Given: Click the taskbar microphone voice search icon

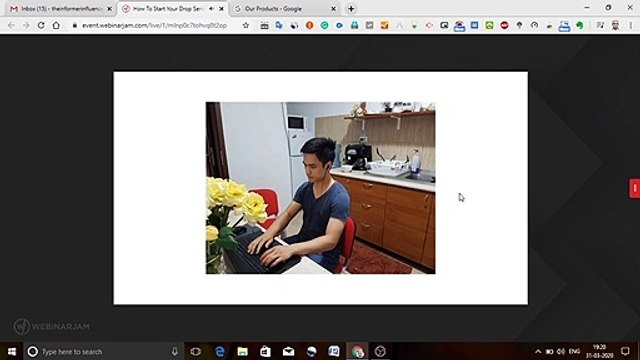Looking at the screenshot, I should point(174,351).
